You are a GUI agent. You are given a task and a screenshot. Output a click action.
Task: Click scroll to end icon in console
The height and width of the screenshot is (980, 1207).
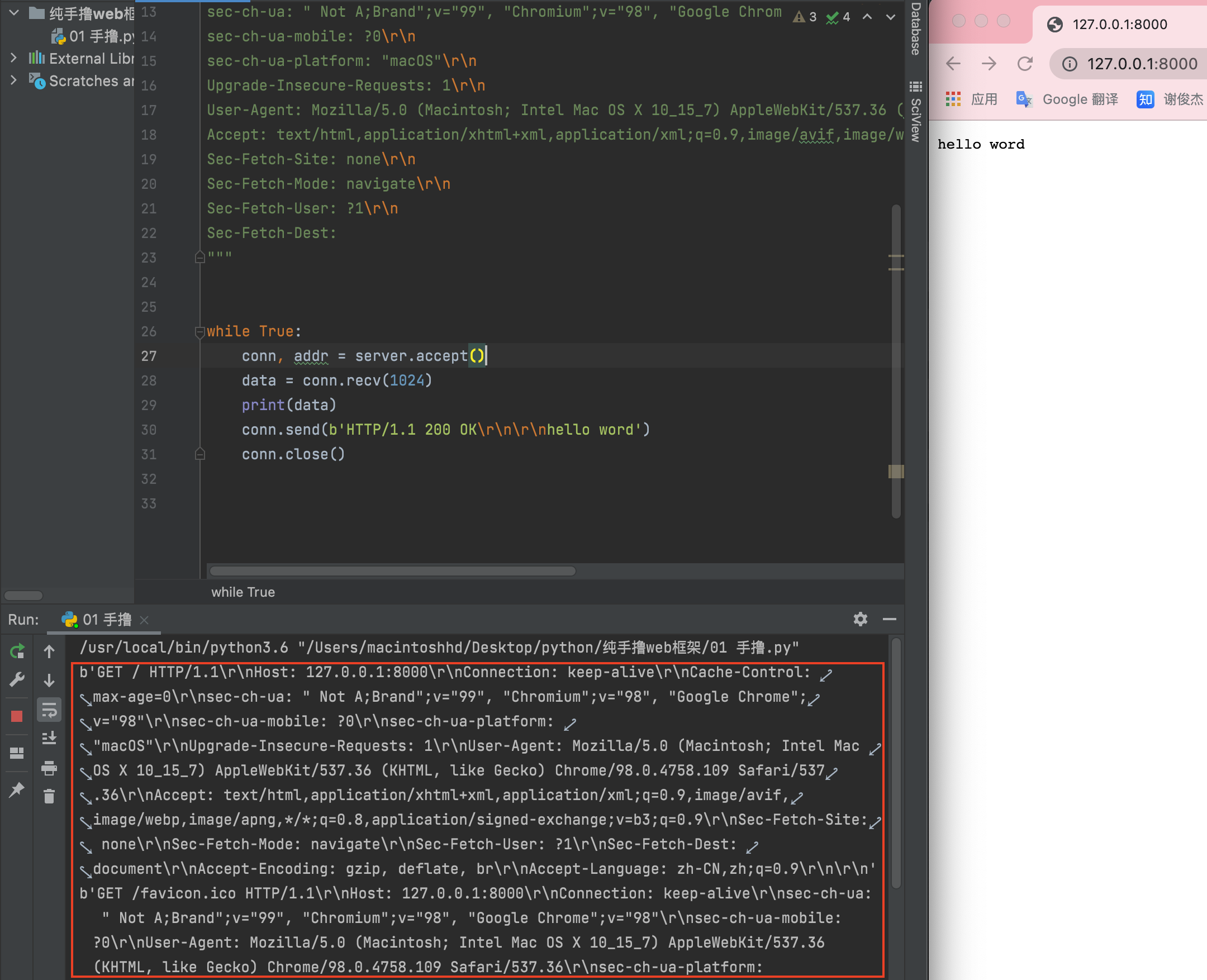coord(49,739)
